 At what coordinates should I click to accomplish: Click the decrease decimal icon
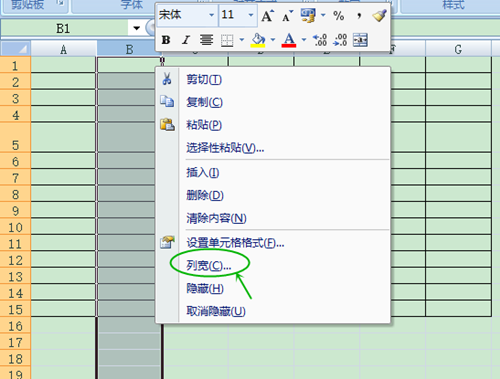pyautogui.click(x=340, y=40)
